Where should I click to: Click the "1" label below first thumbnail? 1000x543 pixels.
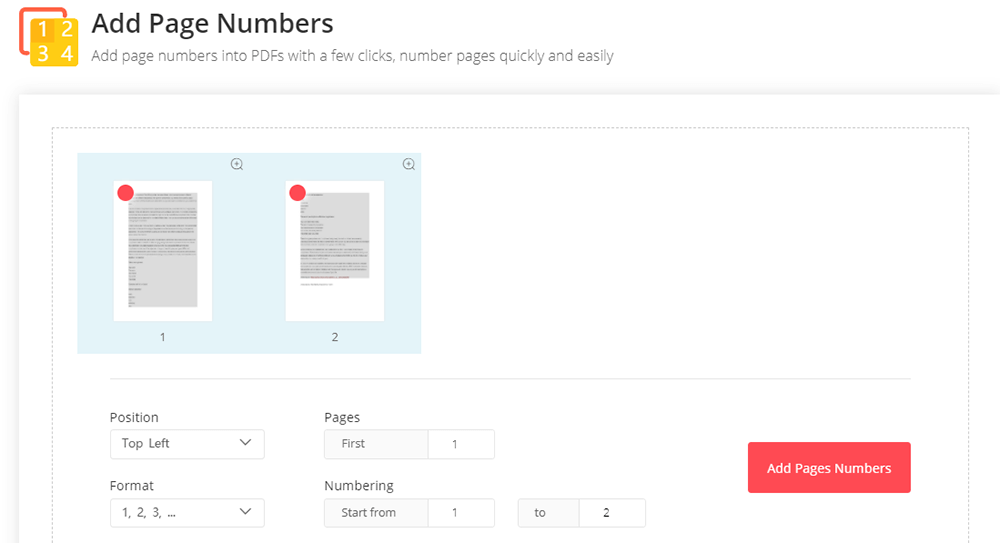coord(163,337)
